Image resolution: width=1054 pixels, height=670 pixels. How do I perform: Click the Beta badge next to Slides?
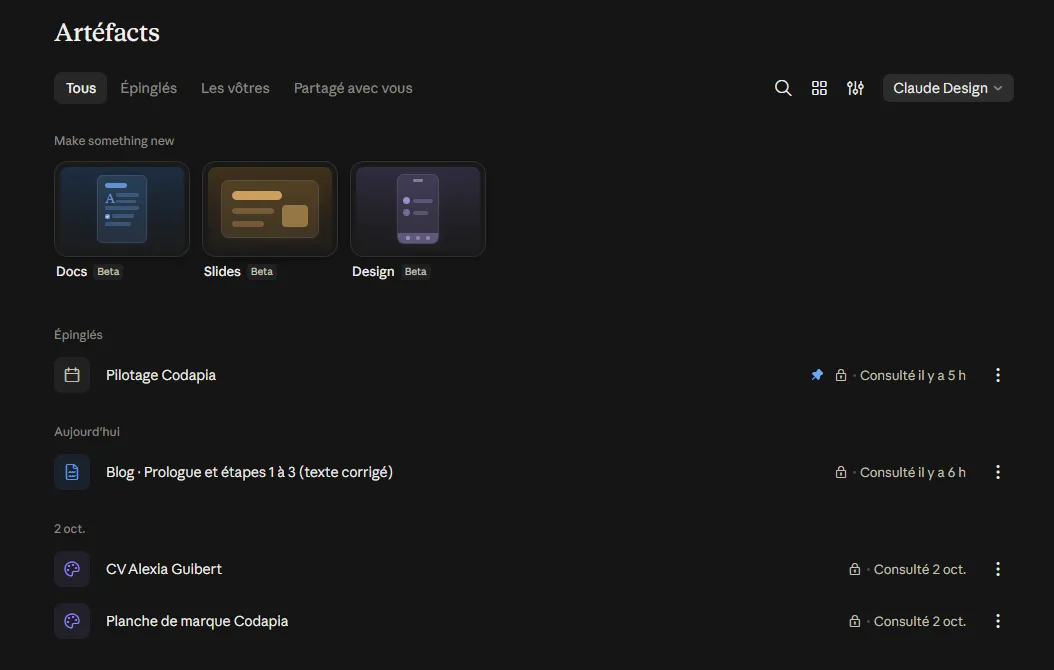(261, 271)
